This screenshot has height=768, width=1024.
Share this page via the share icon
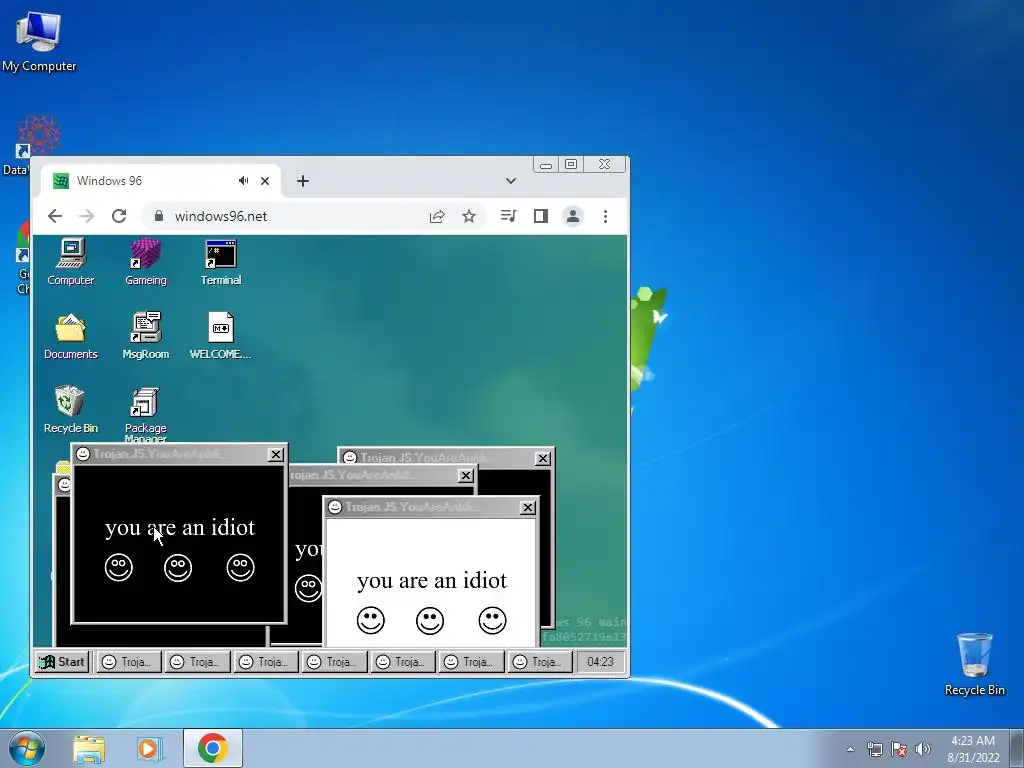pos(437,216)
